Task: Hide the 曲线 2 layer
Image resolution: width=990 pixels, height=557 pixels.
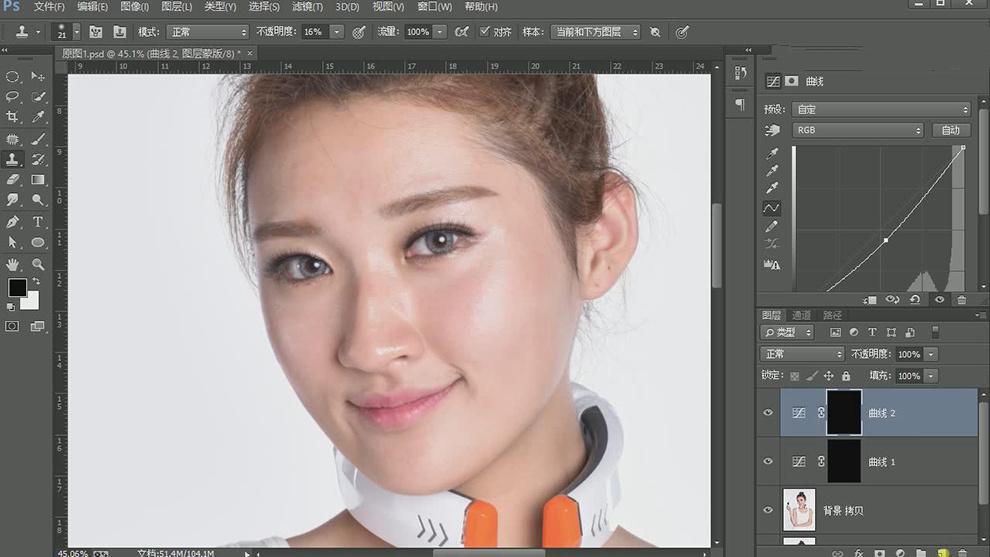Action: 768,413
